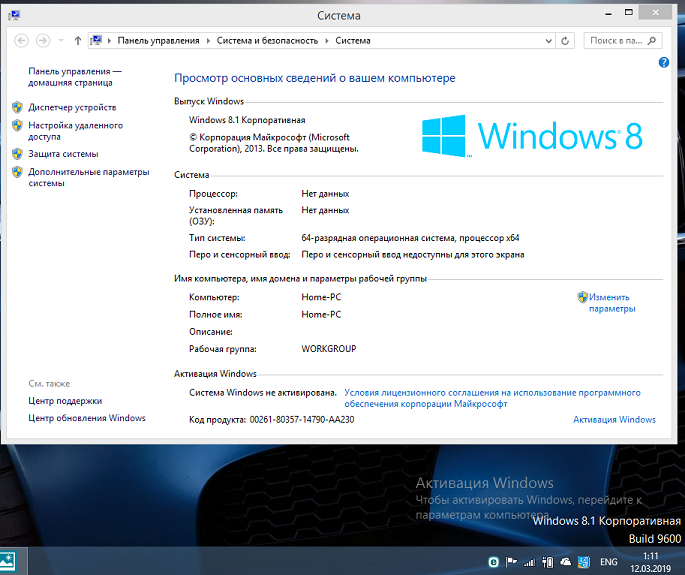
Task: Close the Система window
Action: point(655,13)
